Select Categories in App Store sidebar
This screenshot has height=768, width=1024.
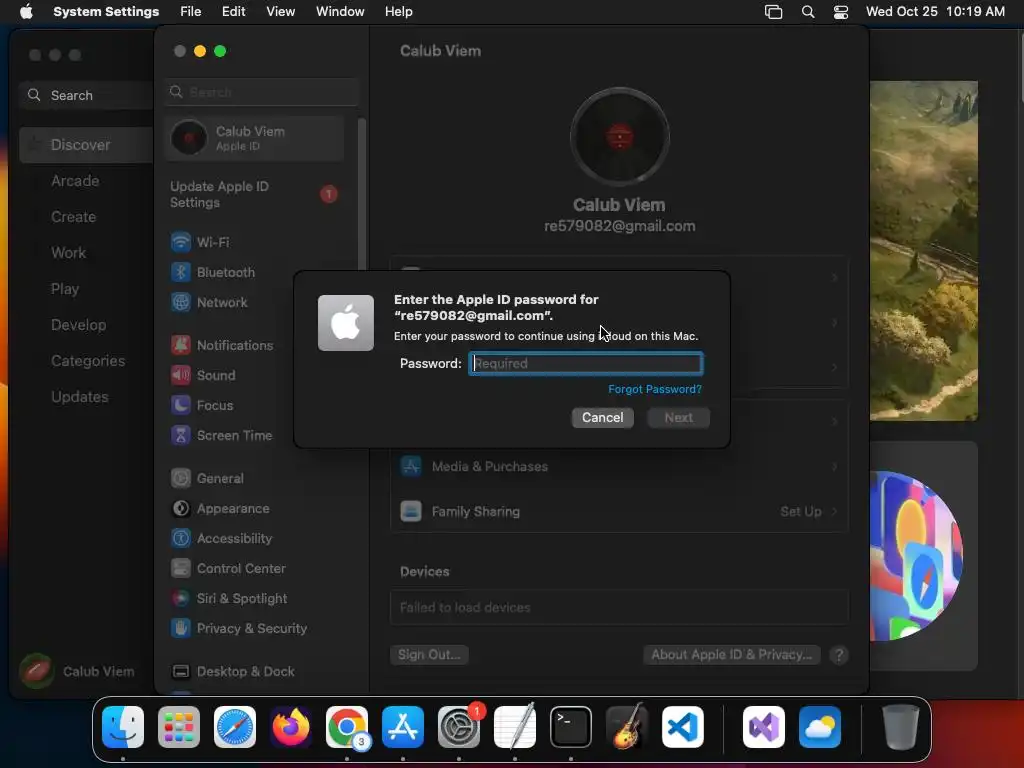click(86, 361)
